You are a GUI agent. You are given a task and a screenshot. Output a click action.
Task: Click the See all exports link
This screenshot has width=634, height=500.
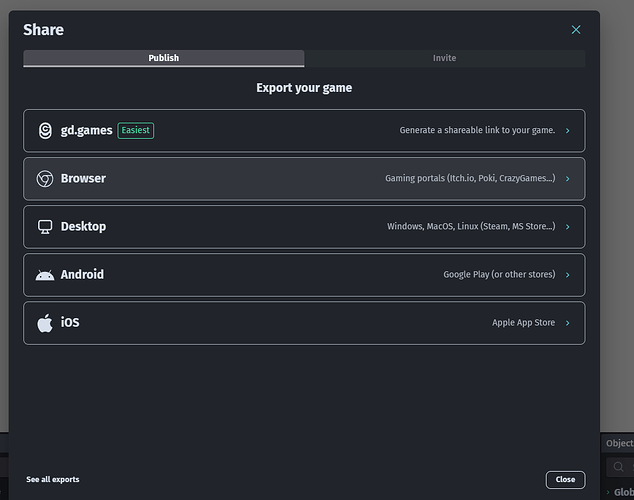click(53, 479)
